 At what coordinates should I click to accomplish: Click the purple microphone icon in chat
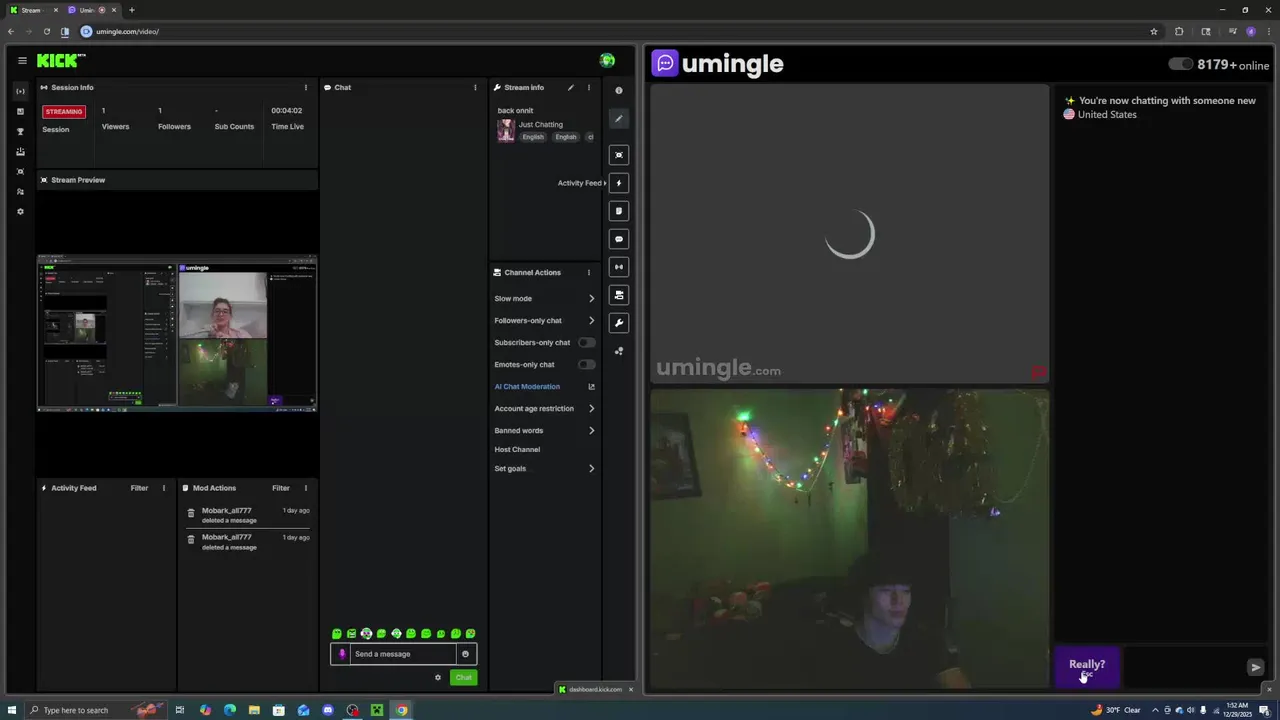(342, 654)
